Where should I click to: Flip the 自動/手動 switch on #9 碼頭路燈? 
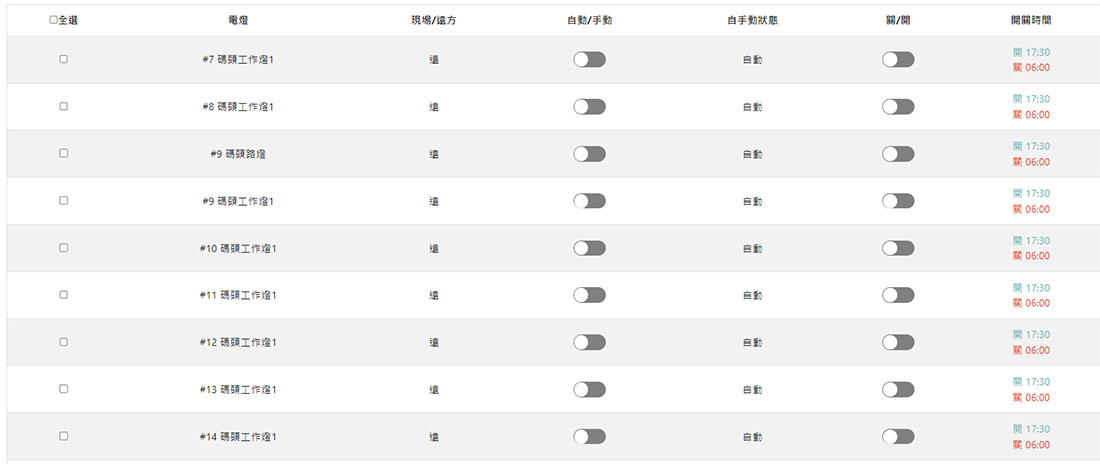tap(589, 154)
